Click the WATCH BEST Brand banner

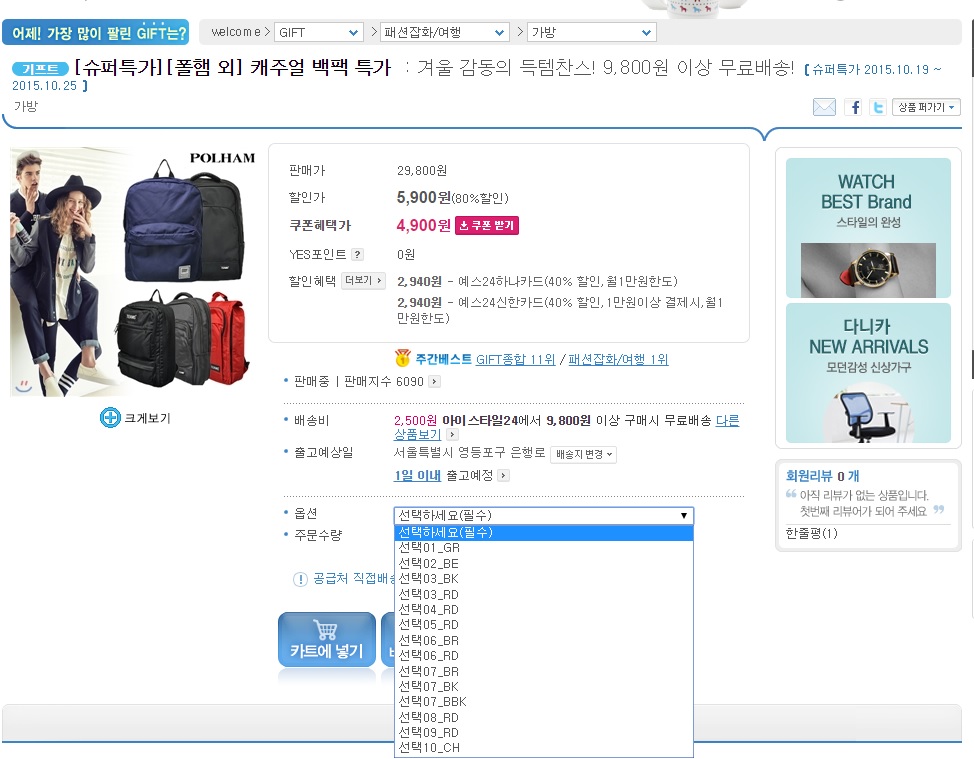tap(867, 227)
